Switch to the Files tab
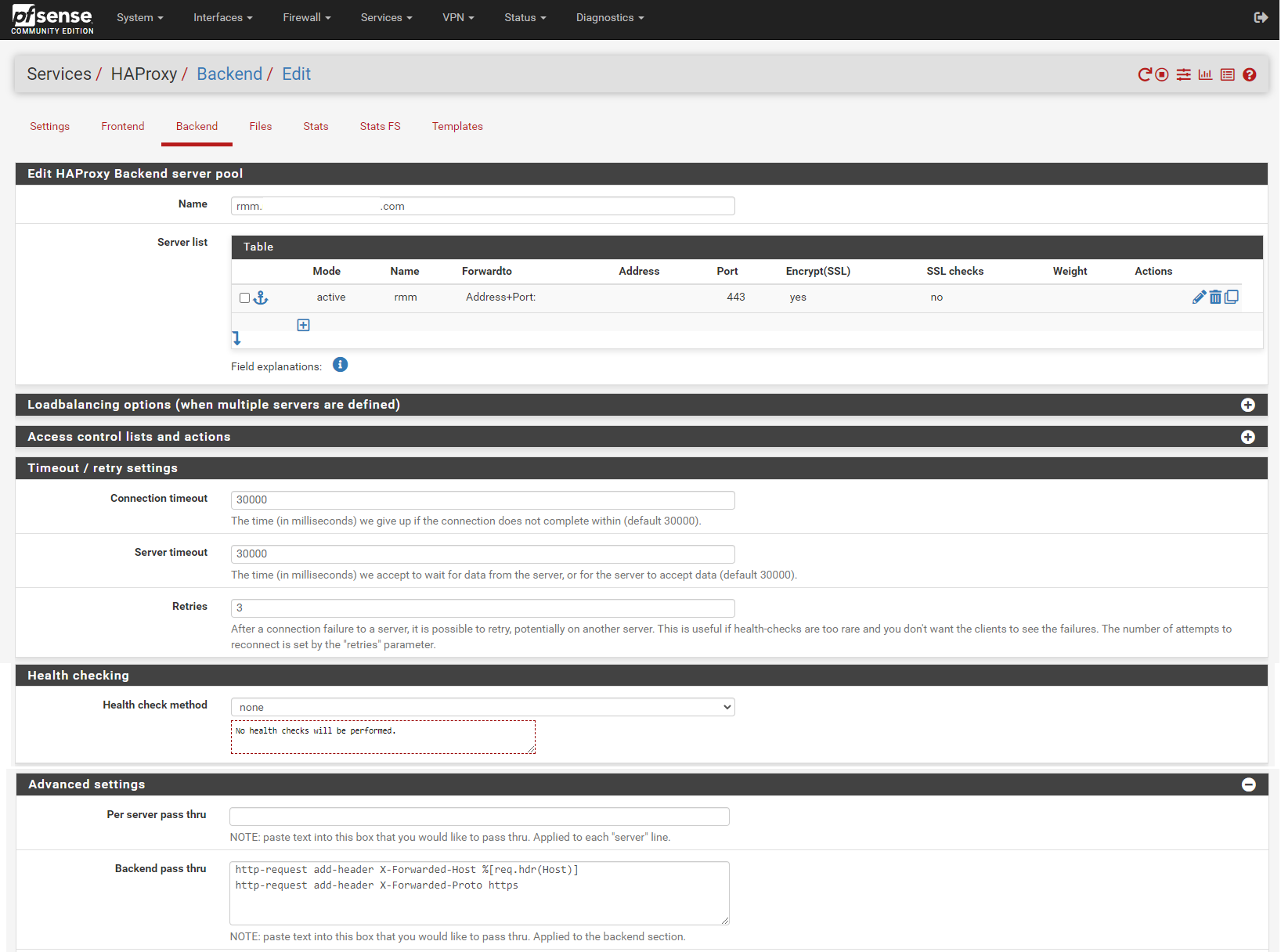 [261, 126]
